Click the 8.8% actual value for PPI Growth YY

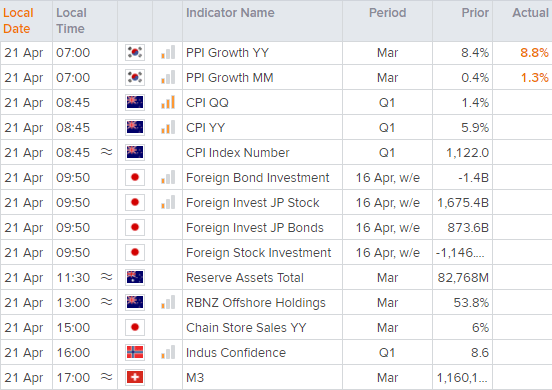534,53
